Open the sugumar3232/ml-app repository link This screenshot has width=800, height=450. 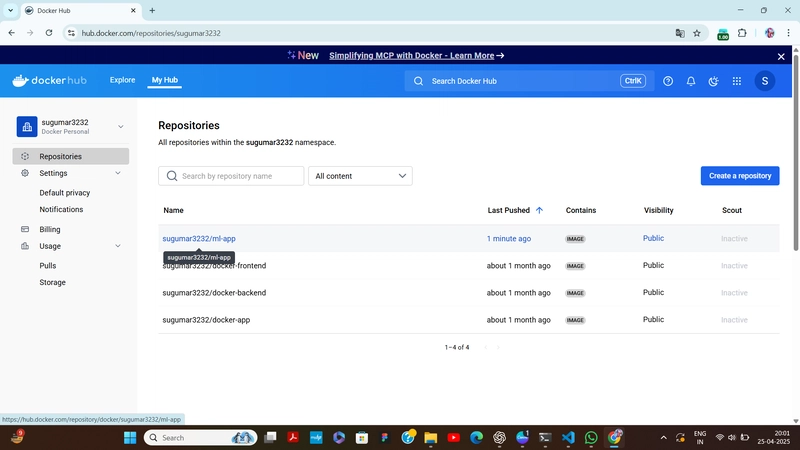point(199,239)
